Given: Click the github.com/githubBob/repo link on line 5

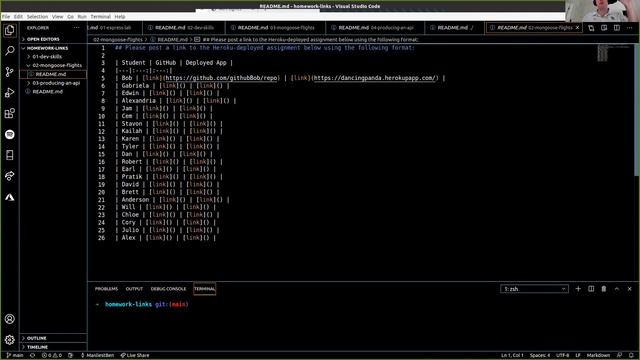Looking at the screenshot, I should click(x=221, y=78).
